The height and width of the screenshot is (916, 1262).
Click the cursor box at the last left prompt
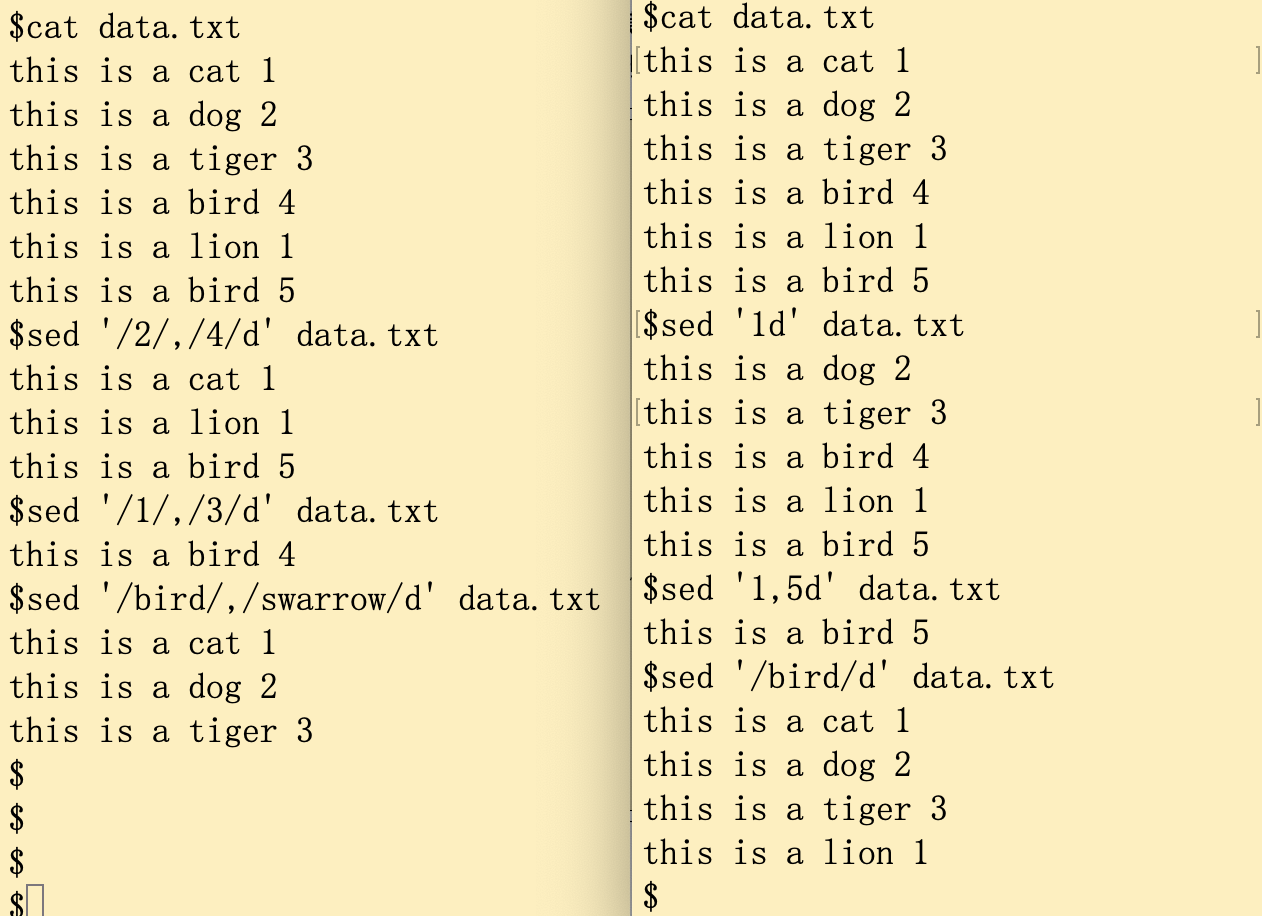[35, 901]
